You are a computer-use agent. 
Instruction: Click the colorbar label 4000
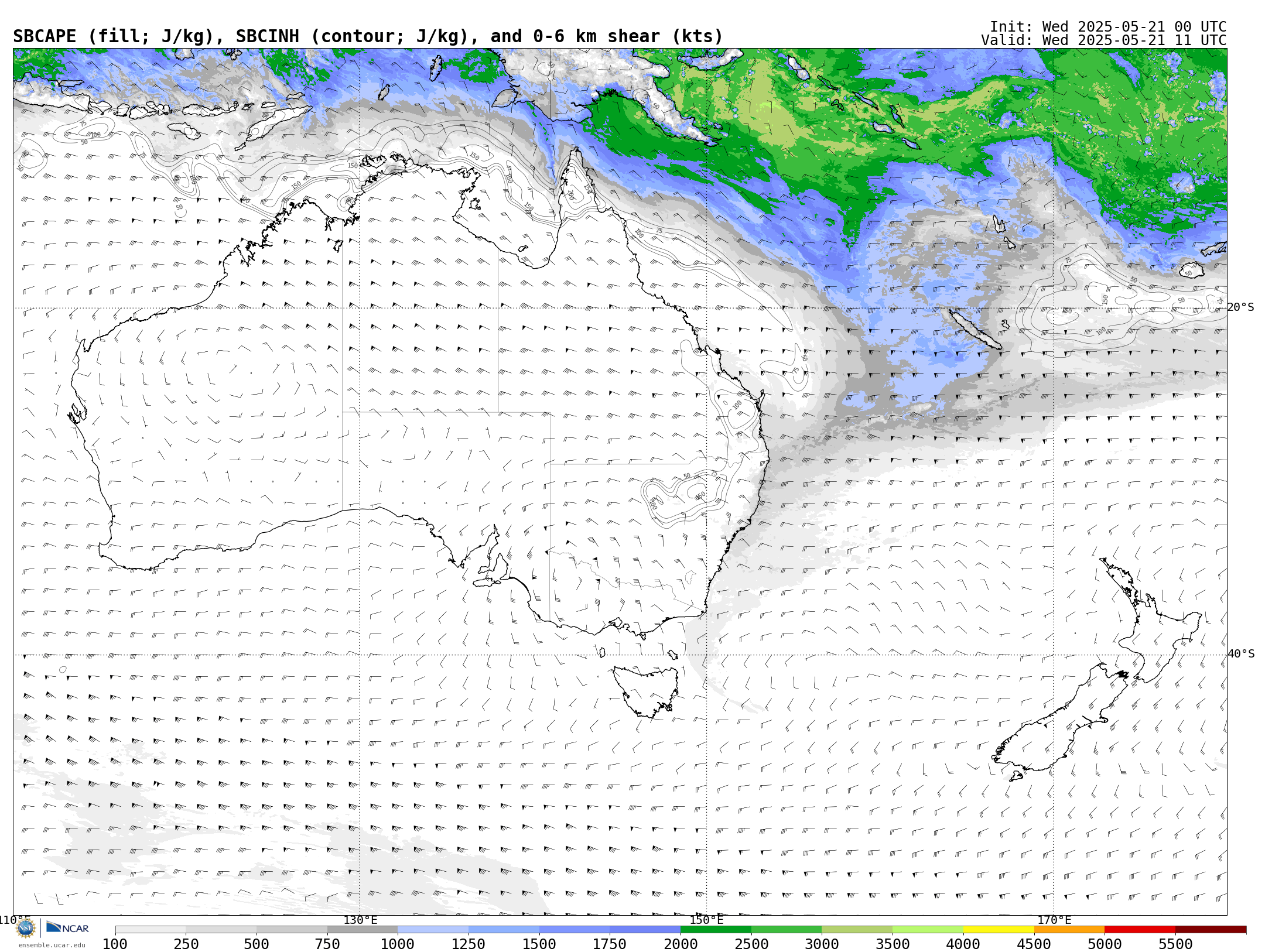tap(963, 944)
